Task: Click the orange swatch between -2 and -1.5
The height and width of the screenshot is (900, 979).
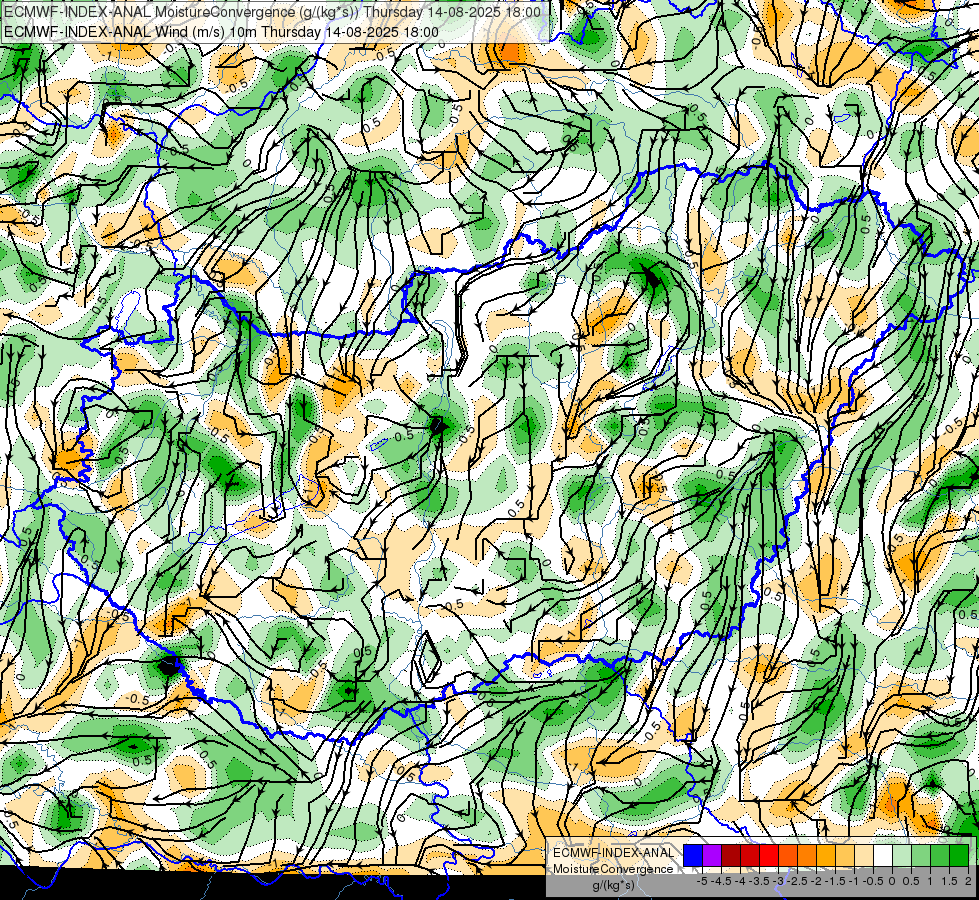Action: (x=807, y=855)
